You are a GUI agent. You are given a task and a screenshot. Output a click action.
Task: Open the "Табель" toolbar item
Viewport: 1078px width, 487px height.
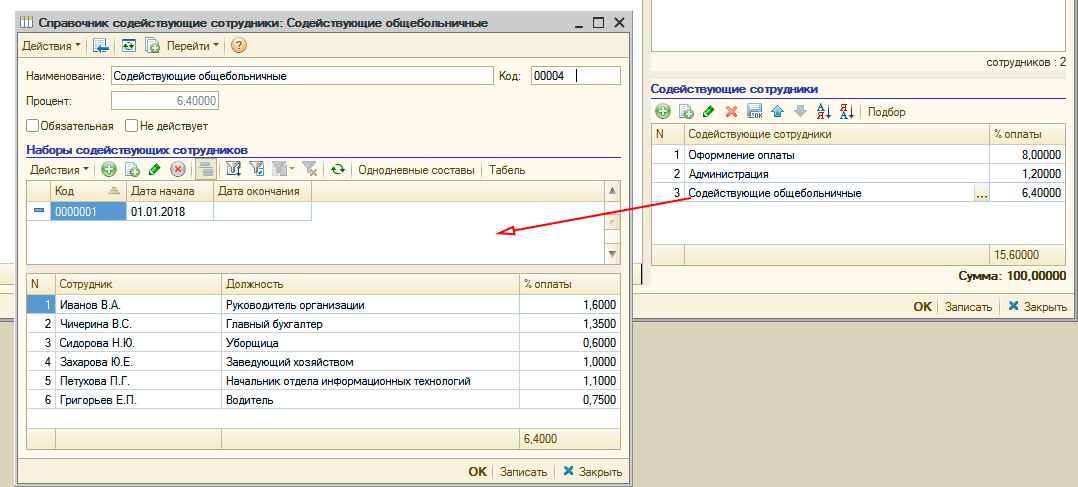507,170
